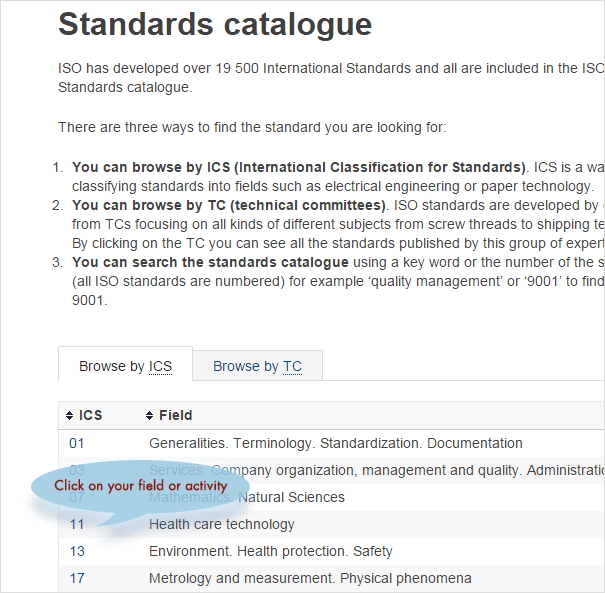The height and width of the screenshot is (593, 605).
Task: Click the sort arrows beside ICS column header
Action: pyautogui.click(x=70, y=415)
